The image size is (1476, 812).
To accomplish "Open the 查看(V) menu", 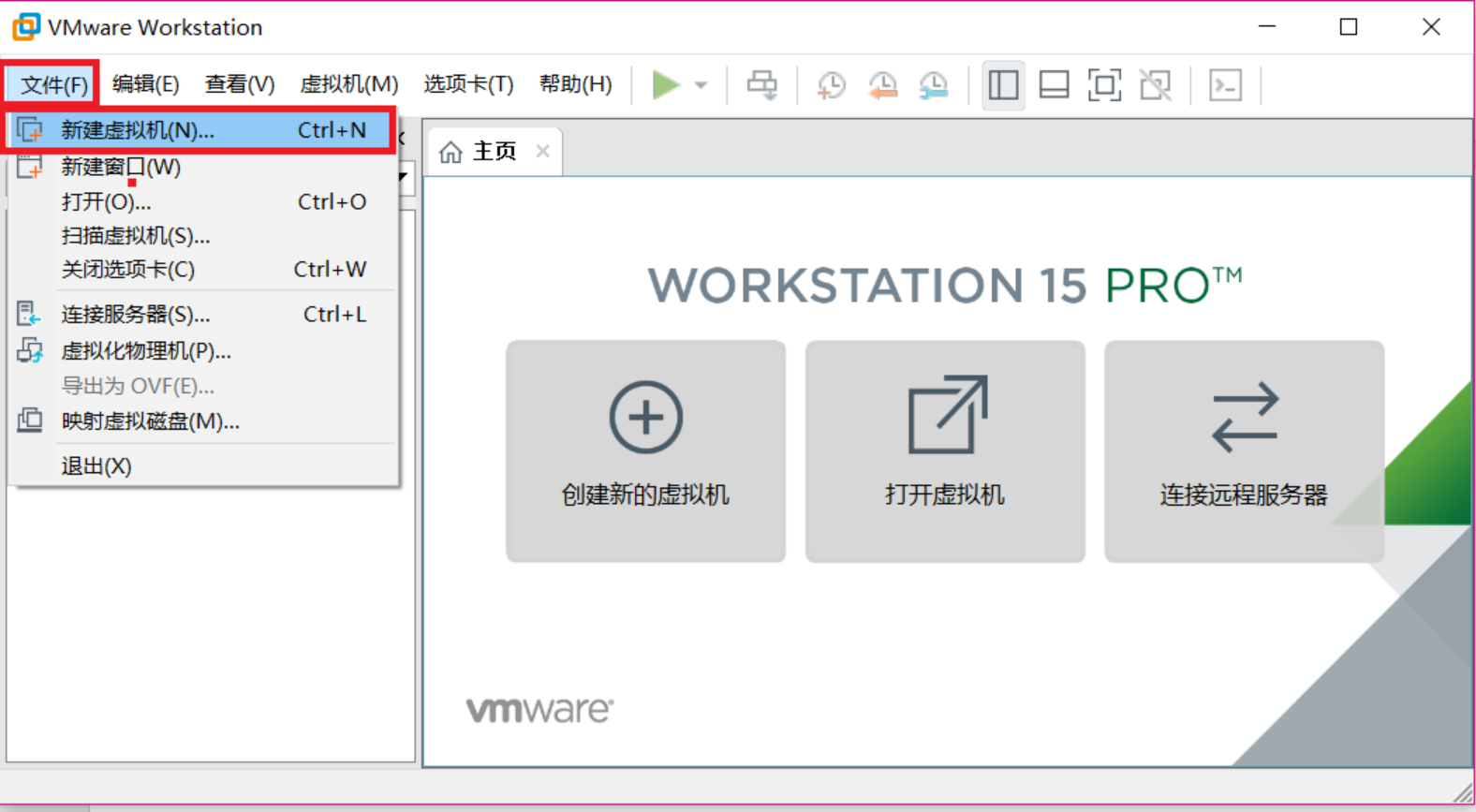I will 240,84.
